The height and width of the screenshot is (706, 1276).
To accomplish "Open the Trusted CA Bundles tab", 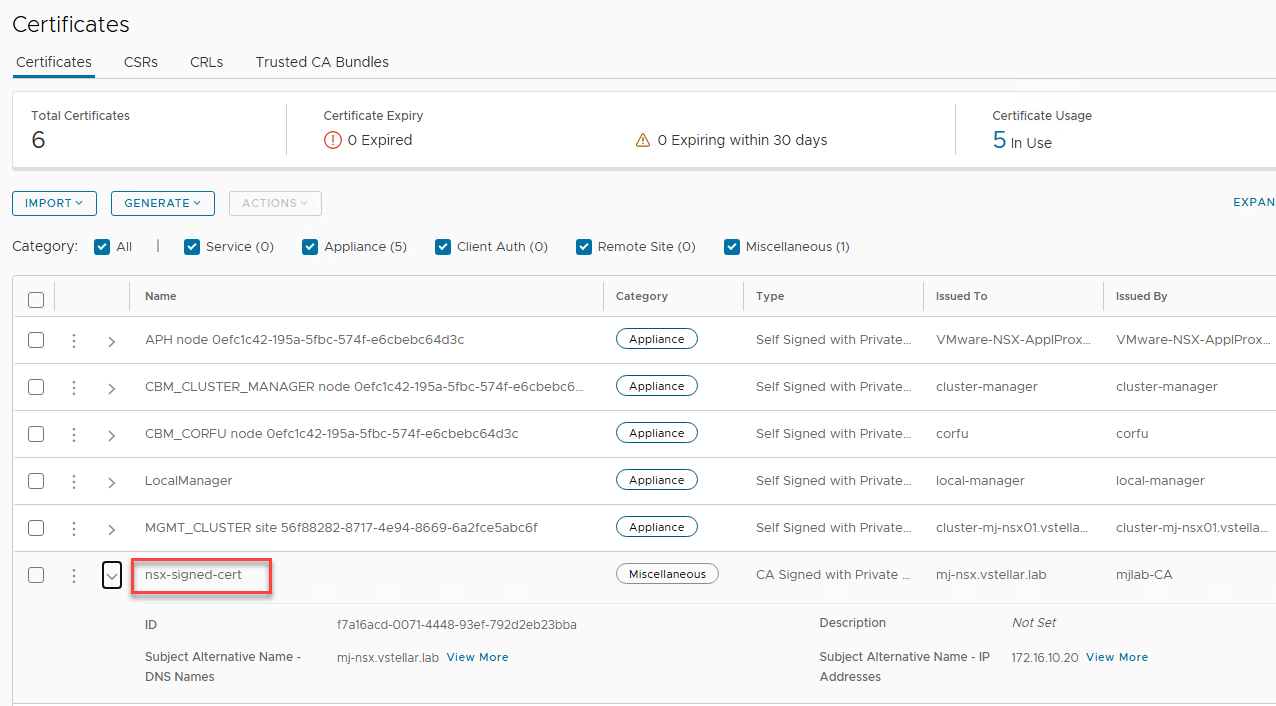I will coord(322,62).
